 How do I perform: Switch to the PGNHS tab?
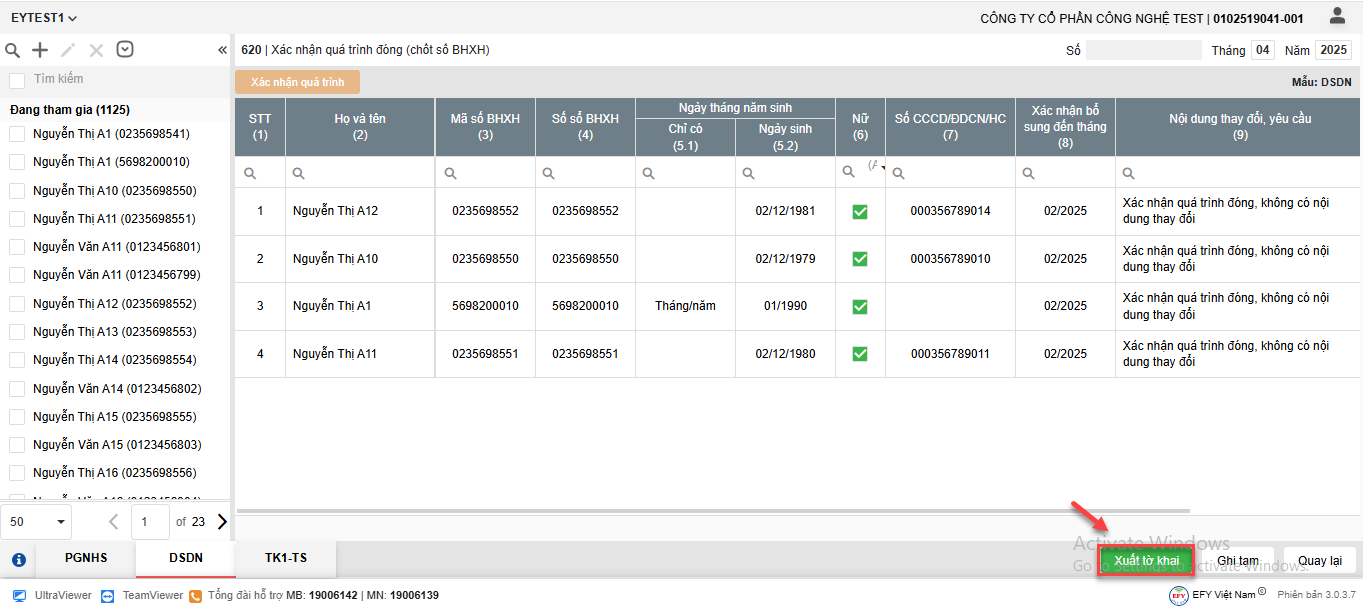86,558
